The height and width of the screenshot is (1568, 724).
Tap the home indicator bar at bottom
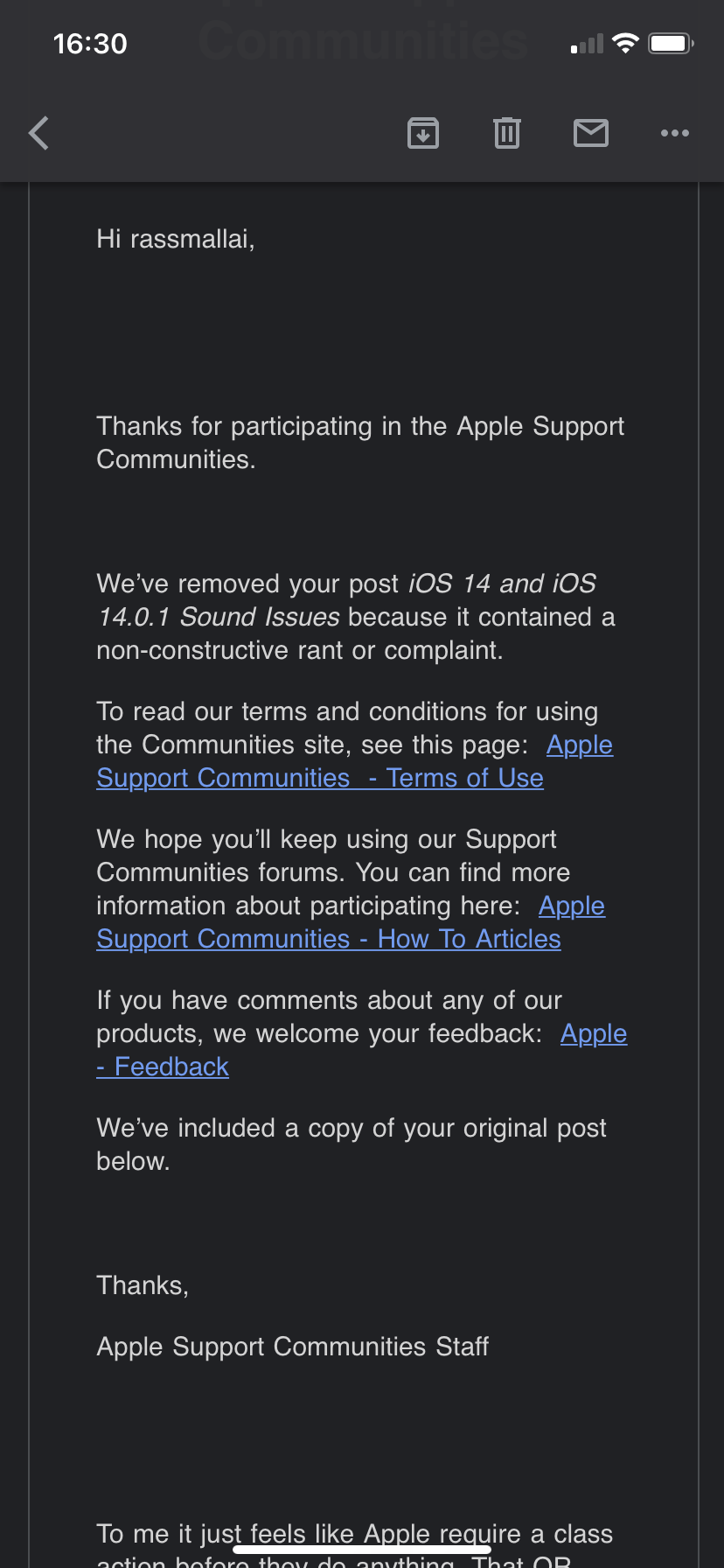pyautogui.click(x=362, y=1550)
